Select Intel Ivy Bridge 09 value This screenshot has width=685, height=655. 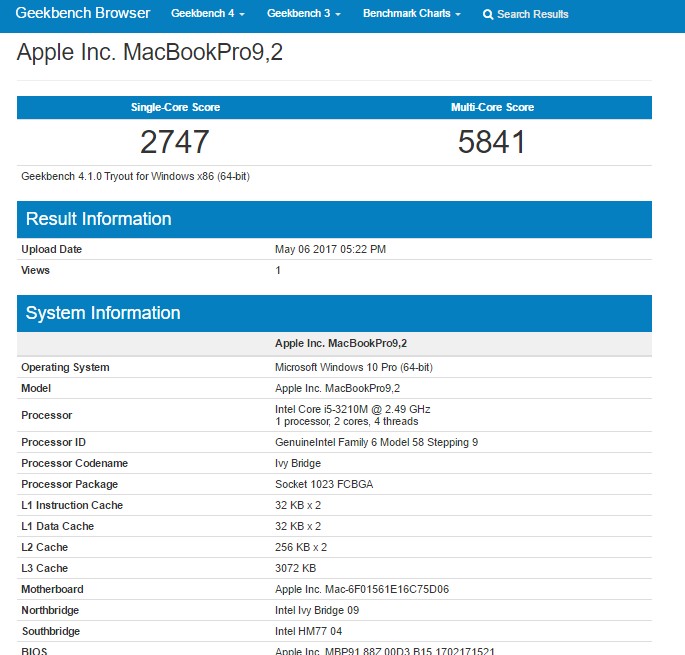coord(317,610)
